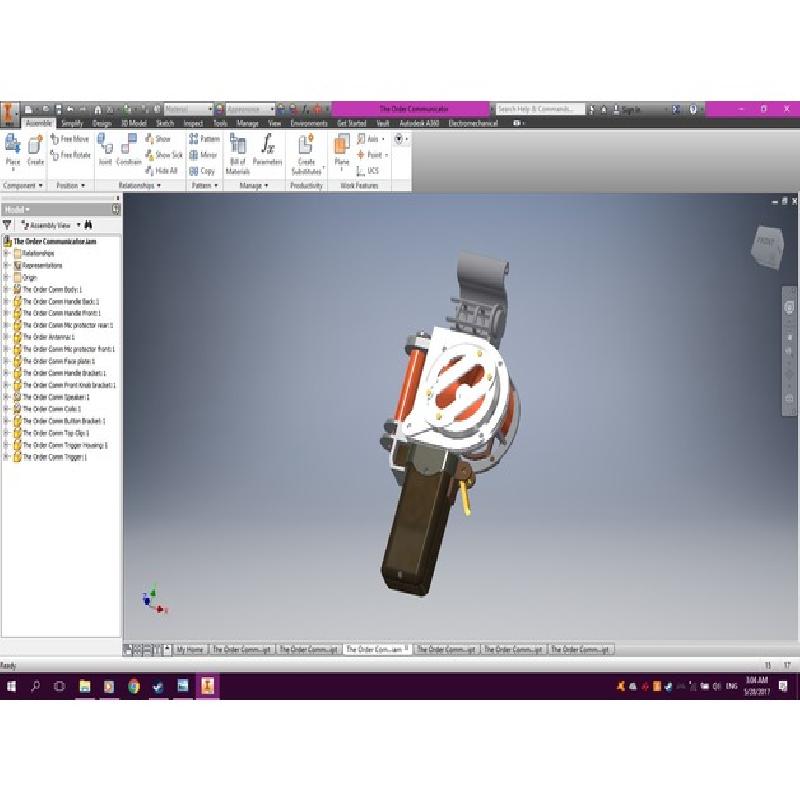The height and width of the screenshot is (800, 800).
Task: Select the work Point tool
Action: tap(372, 155)
